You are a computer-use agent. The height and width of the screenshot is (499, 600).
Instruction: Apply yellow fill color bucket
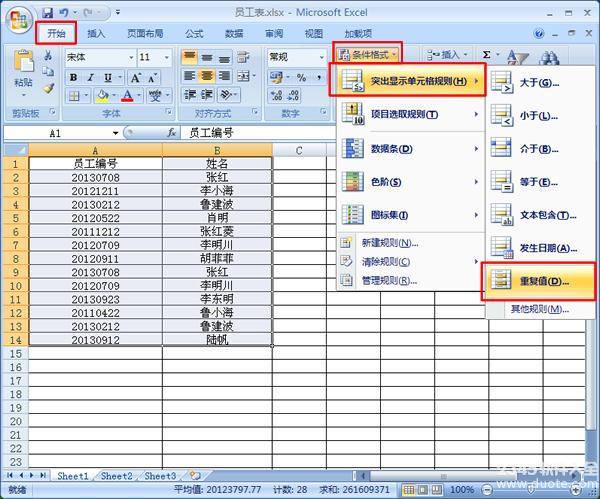[x=102, y=96]
